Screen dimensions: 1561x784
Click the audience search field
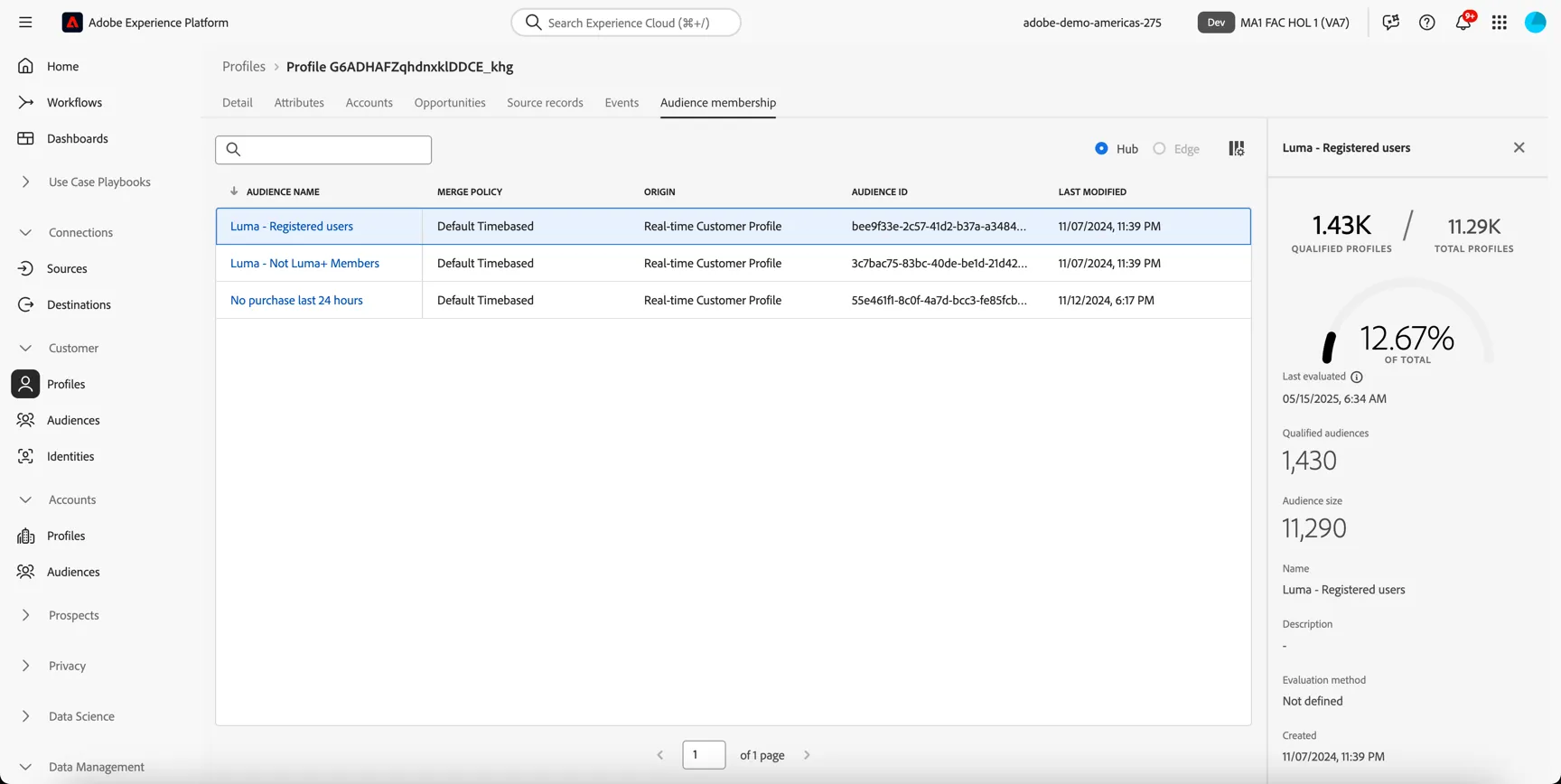[x=323, y=150]
